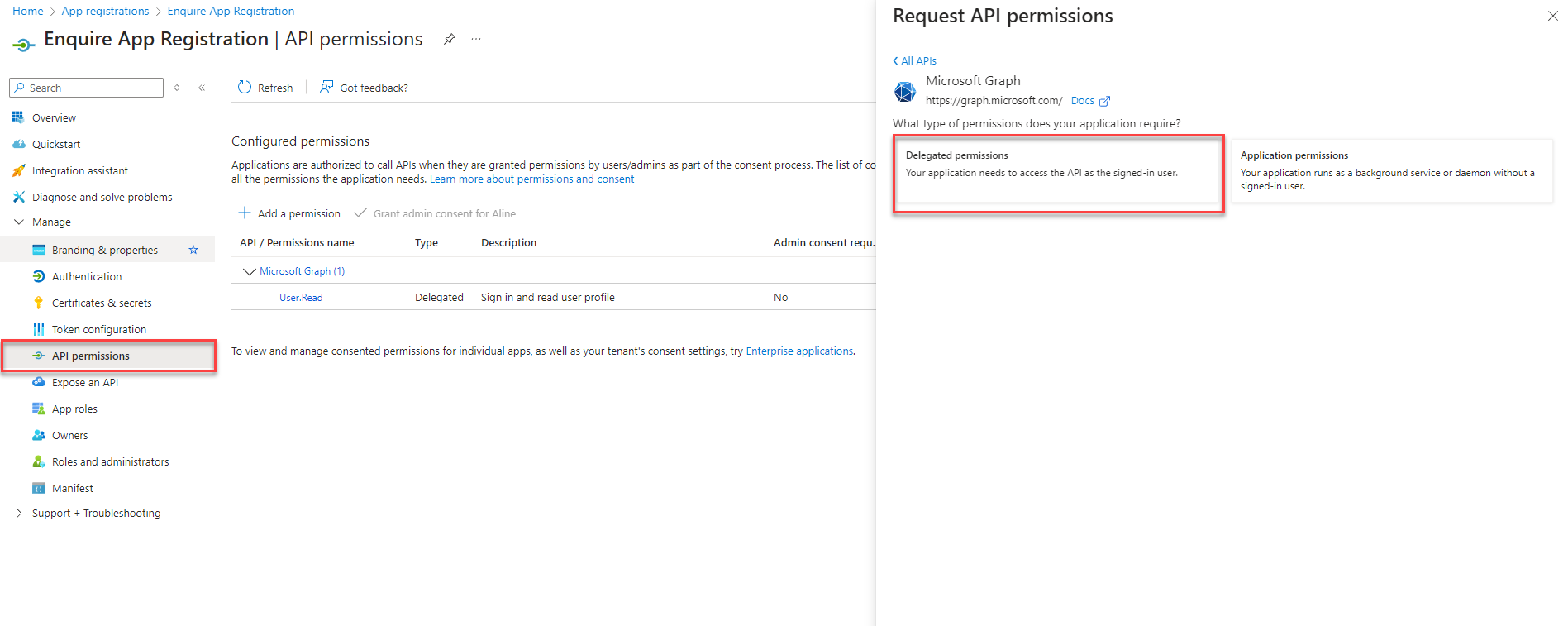Click the sidebar Search input field
The image size is (1568, 626).
pos(86,88)
